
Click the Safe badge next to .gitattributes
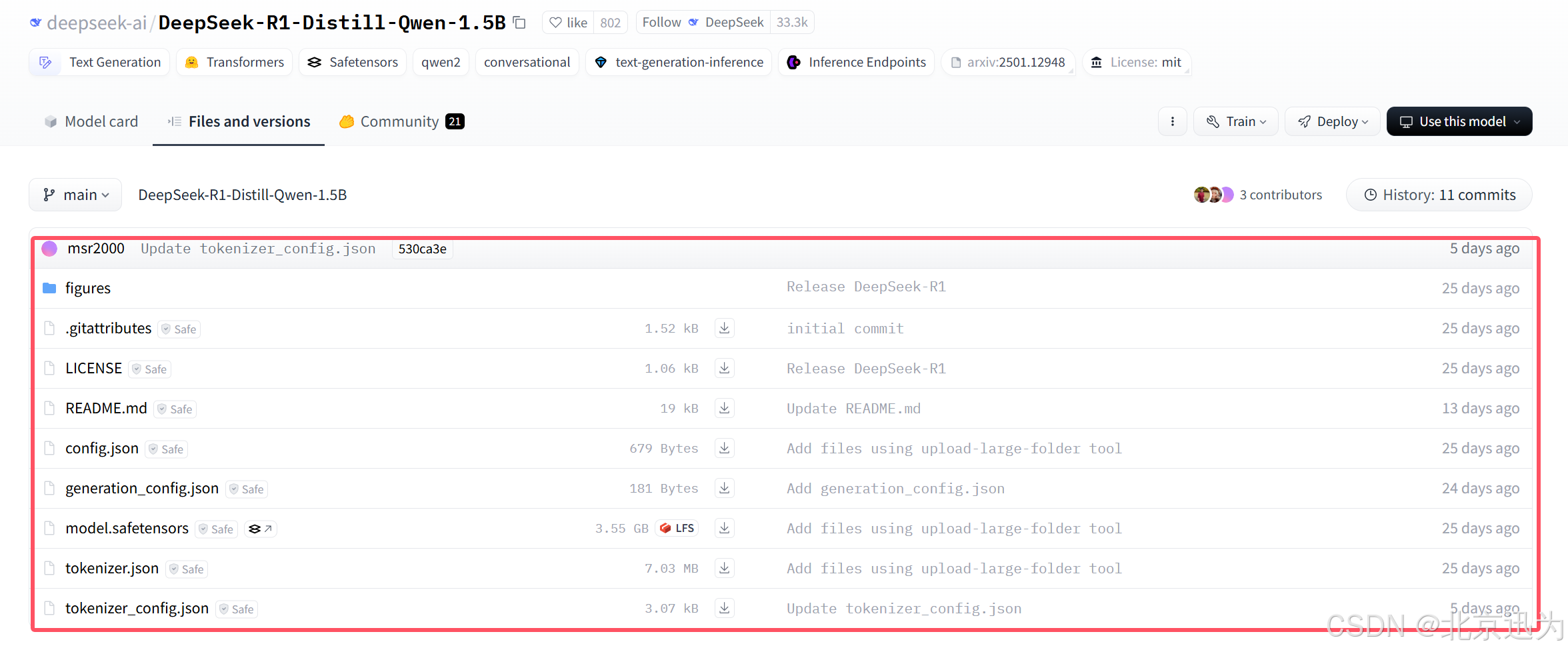(179, 329)
